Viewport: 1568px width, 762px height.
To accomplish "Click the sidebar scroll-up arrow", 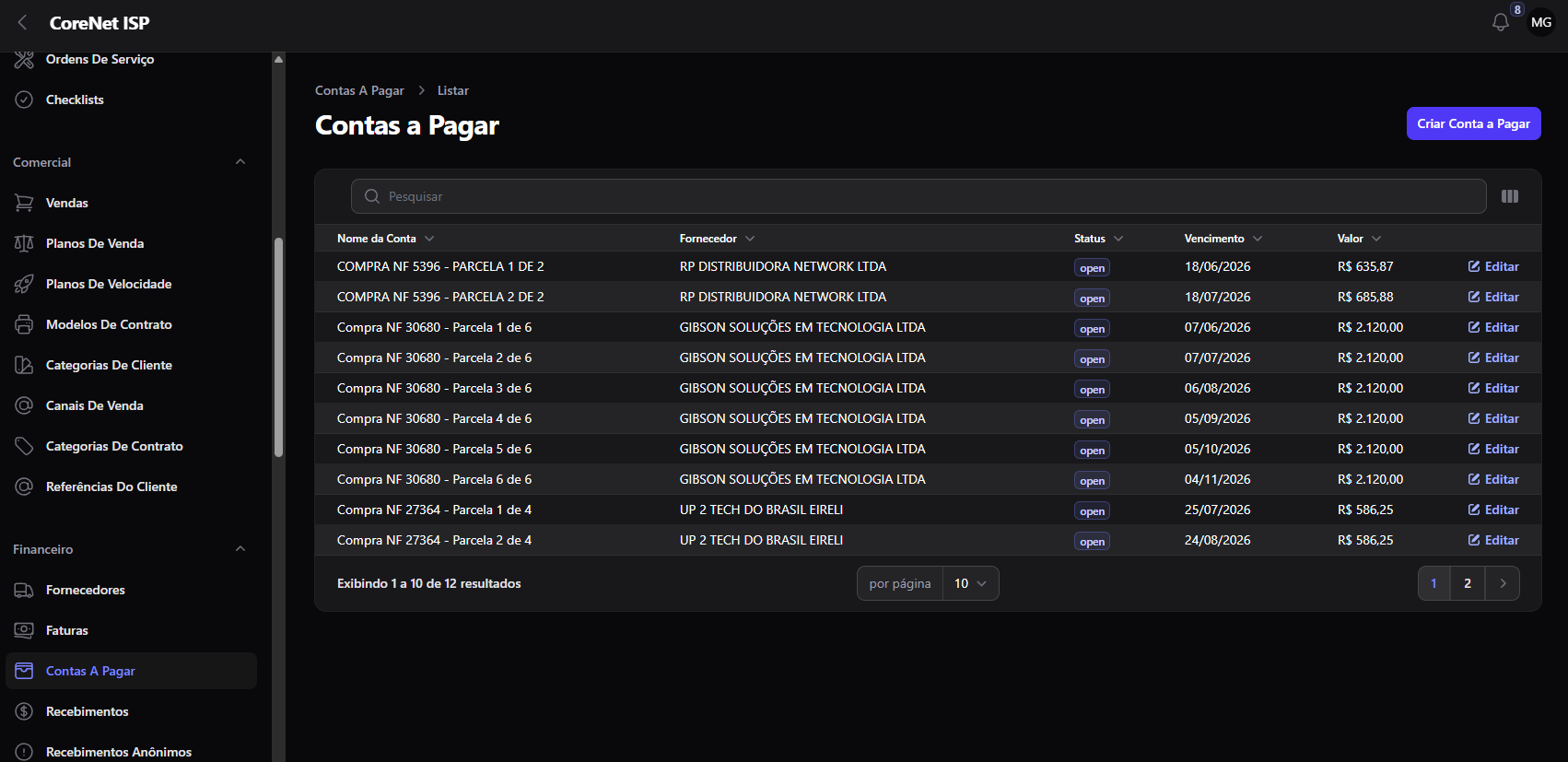I will [x=278, y=59].
